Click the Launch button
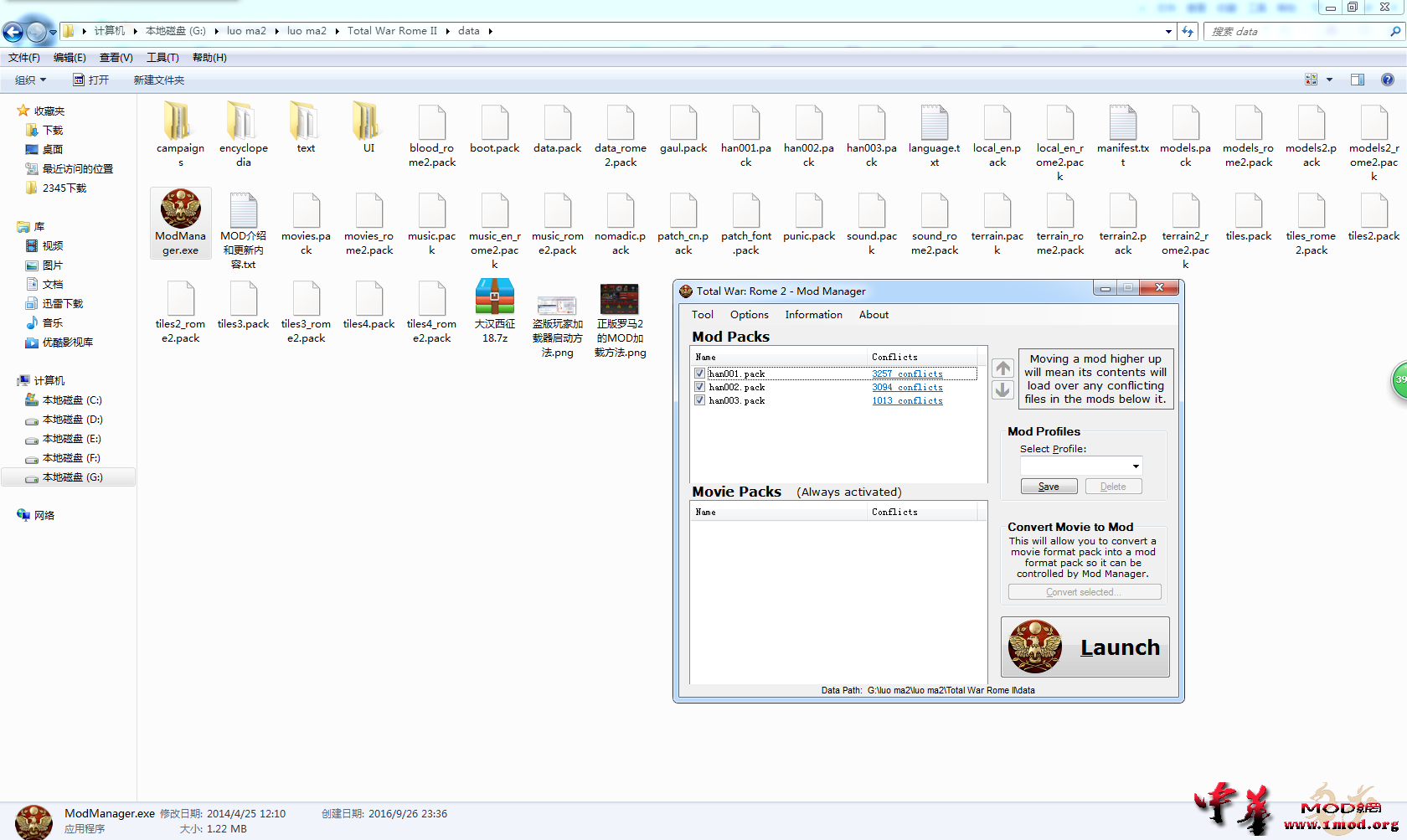1407x840 pixels. 1085,647
